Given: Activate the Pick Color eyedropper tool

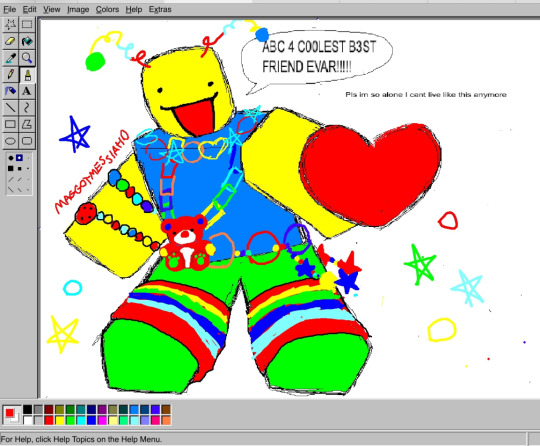Looking at the screenshot, I should point(11,58).
